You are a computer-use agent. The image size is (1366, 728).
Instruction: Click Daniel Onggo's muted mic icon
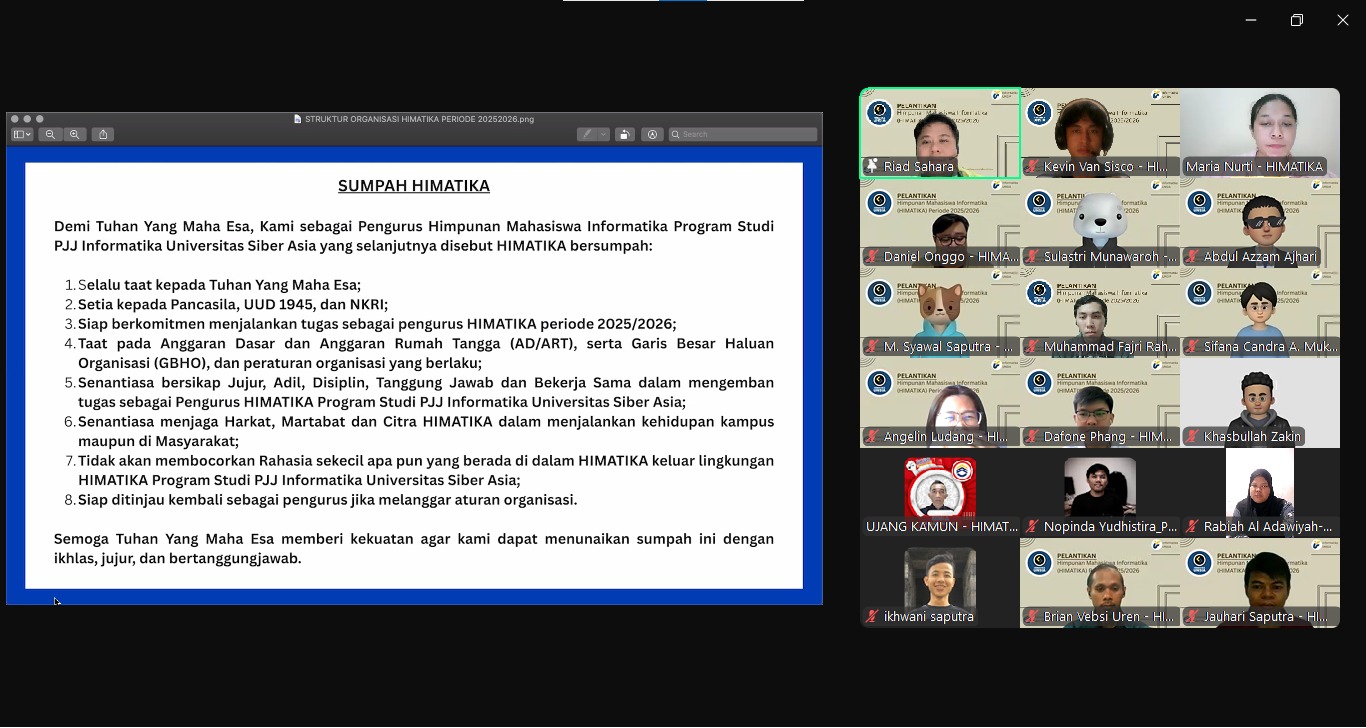872,257
